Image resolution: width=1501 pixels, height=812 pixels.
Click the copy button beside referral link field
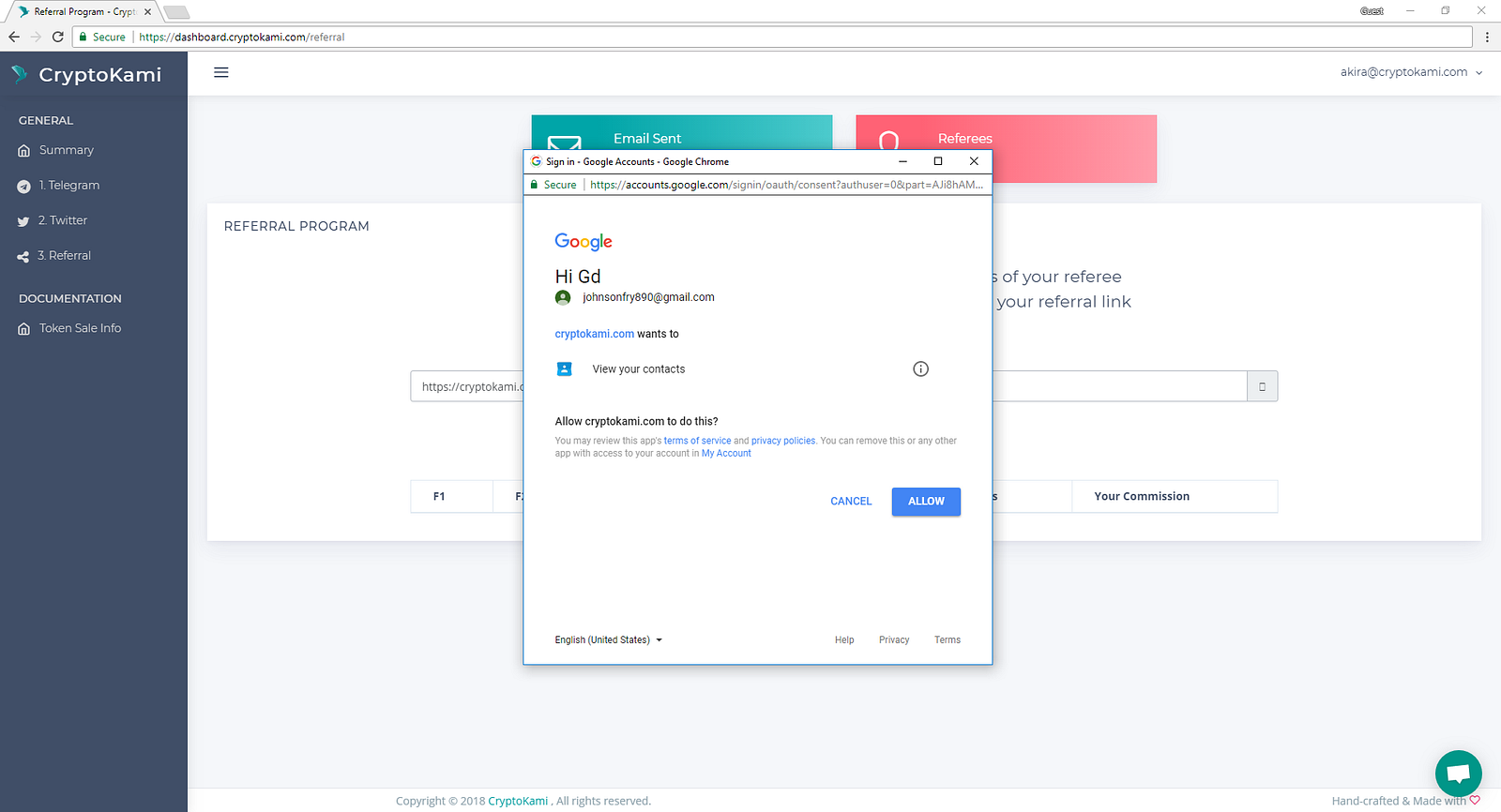pos(1262,386)
